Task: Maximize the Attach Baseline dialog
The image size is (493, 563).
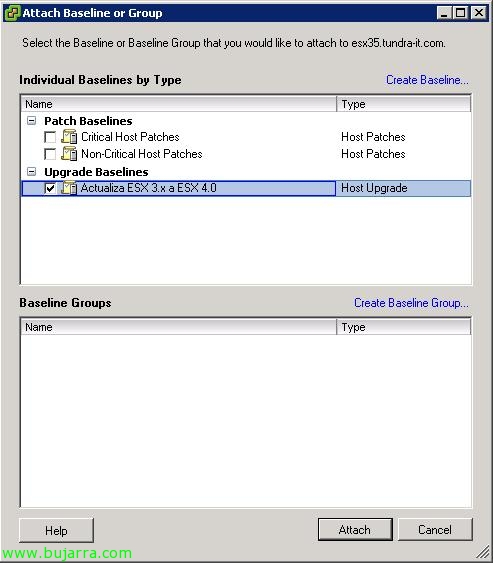Action: coord(461,13)
